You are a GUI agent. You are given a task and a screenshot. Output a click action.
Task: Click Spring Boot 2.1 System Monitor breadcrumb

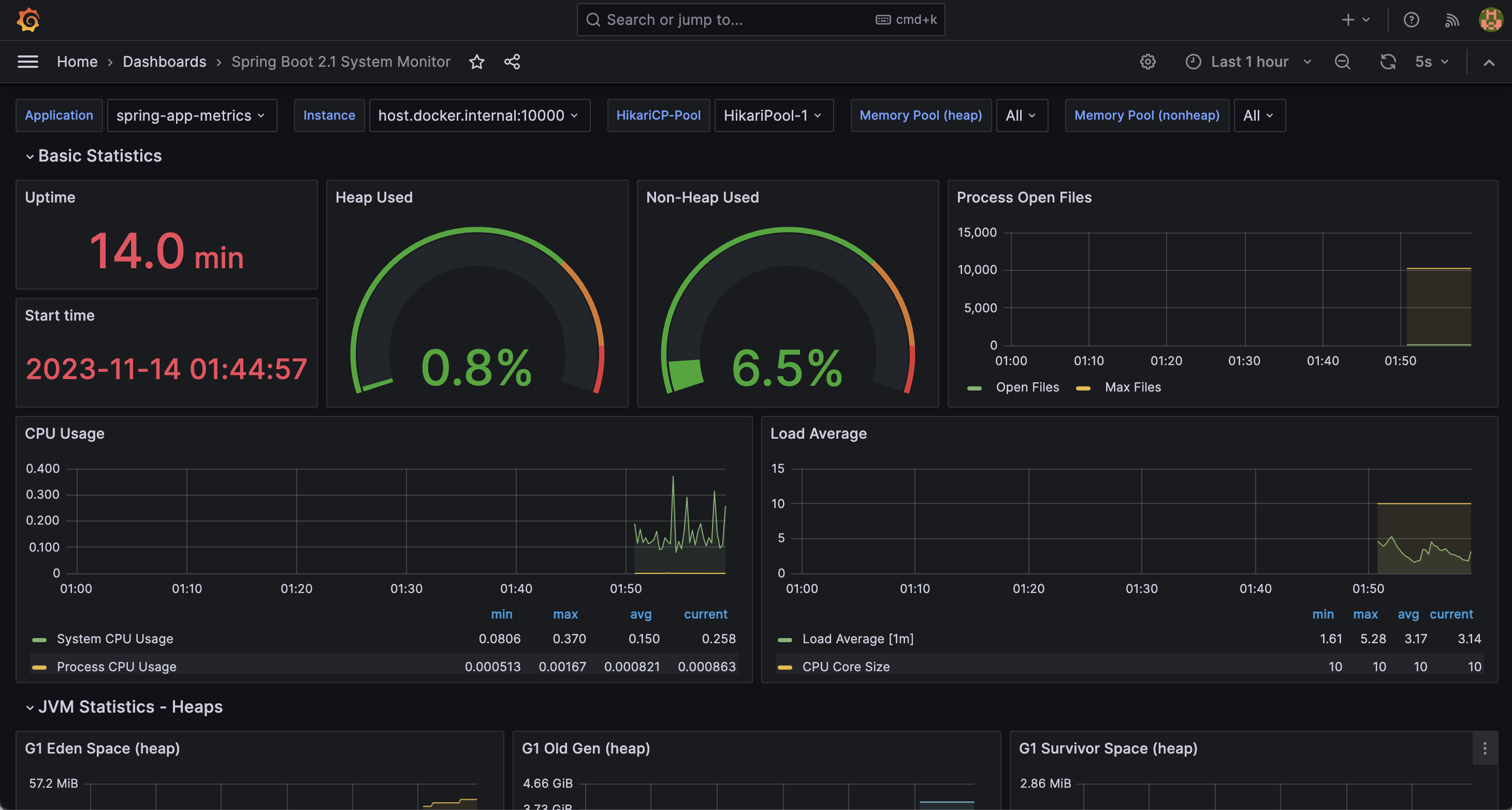[341, 62]
